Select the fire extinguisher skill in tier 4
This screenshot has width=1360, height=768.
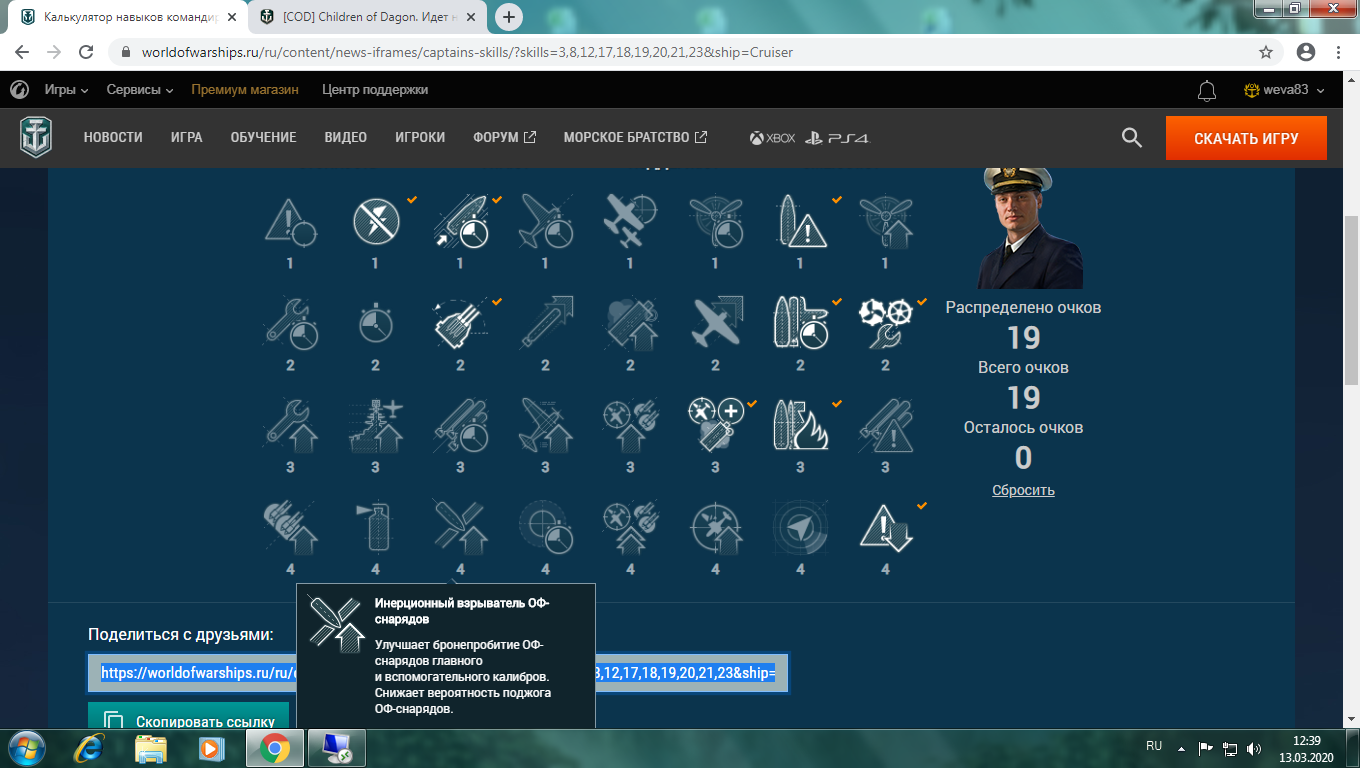coord(375,527)
